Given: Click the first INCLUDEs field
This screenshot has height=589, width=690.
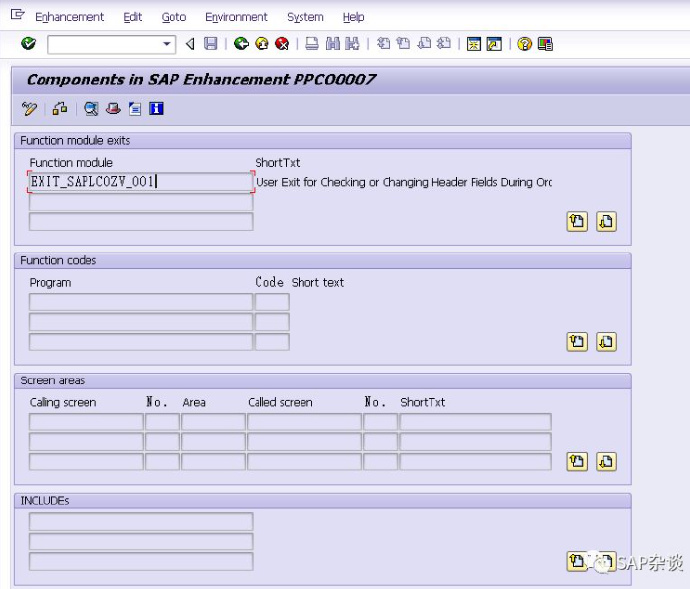Looking at the screenshot, I should tap(141, 521).
